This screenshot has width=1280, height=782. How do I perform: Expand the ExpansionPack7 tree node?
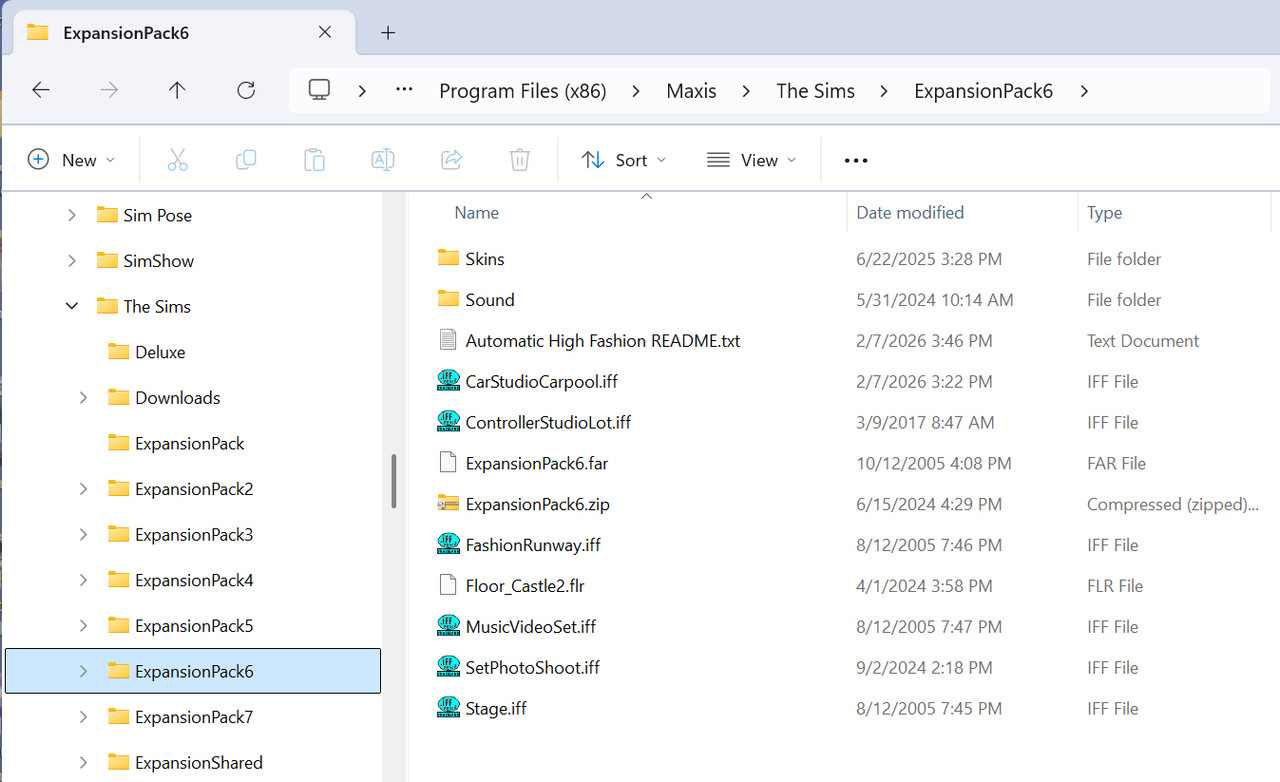coord(83,717)
